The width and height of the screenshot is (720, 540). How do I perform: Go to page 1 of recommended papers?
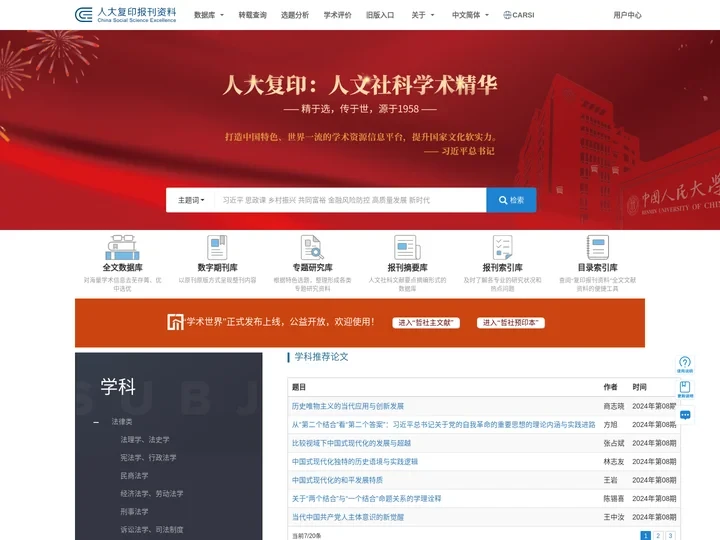pos(645,535)
